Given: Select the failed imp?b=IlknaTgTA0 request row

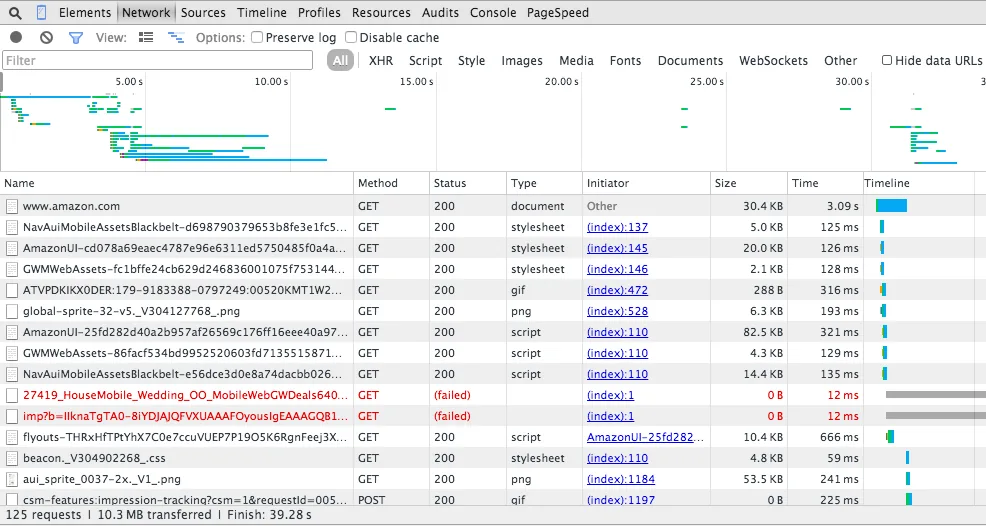Looking at the screenshot, I should 493,416.
